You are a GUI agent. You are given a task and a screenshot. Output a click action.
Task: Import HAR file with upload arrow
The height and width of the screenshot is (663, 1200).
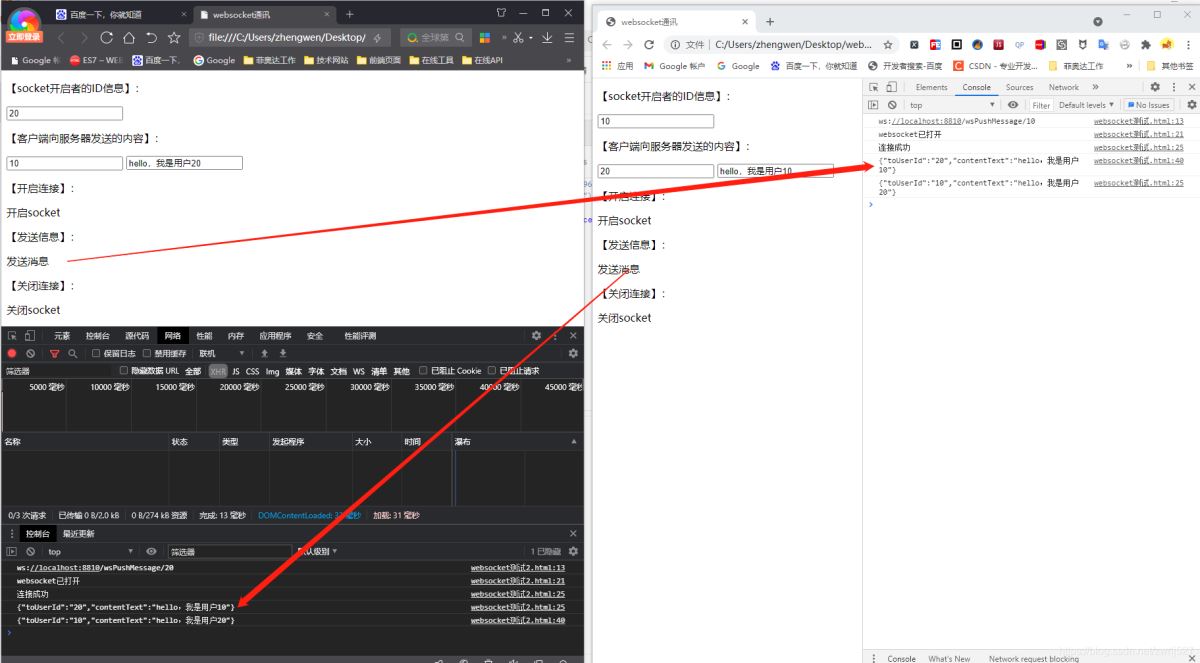click(264, 353)
